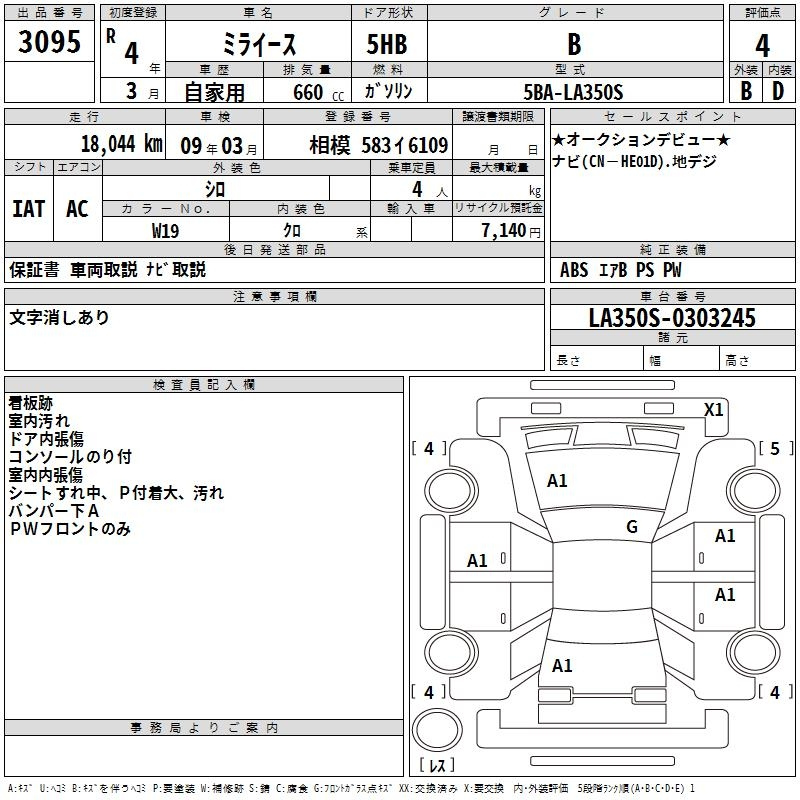Click overall score 4 under 評価点
Viewport: 800px width, 800px height.
(x=762, y=45)
